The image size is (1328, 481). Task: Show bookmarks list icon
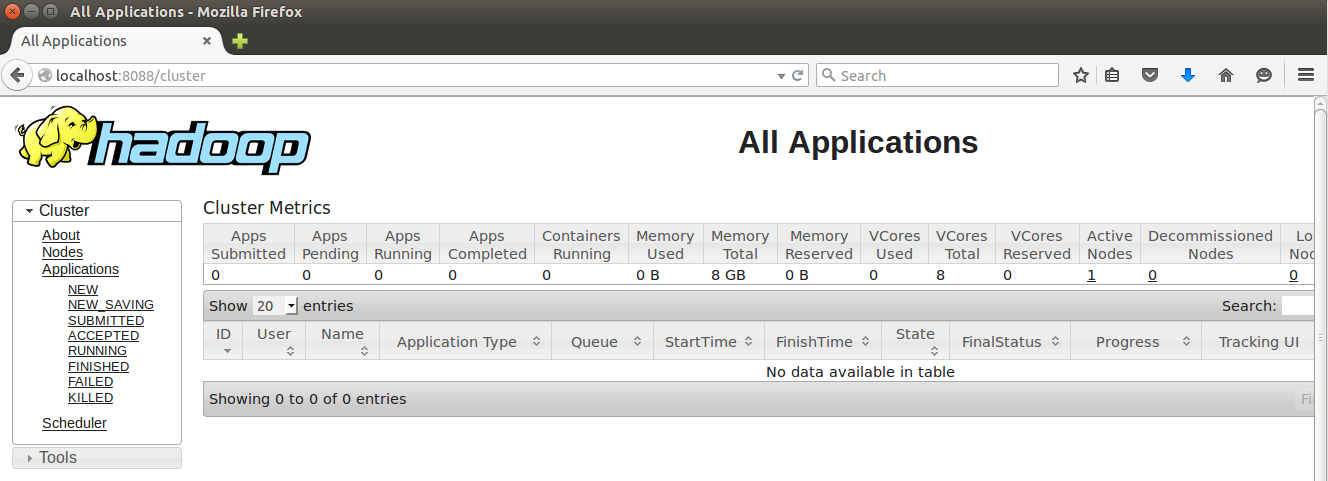[x=1112, y=75]
